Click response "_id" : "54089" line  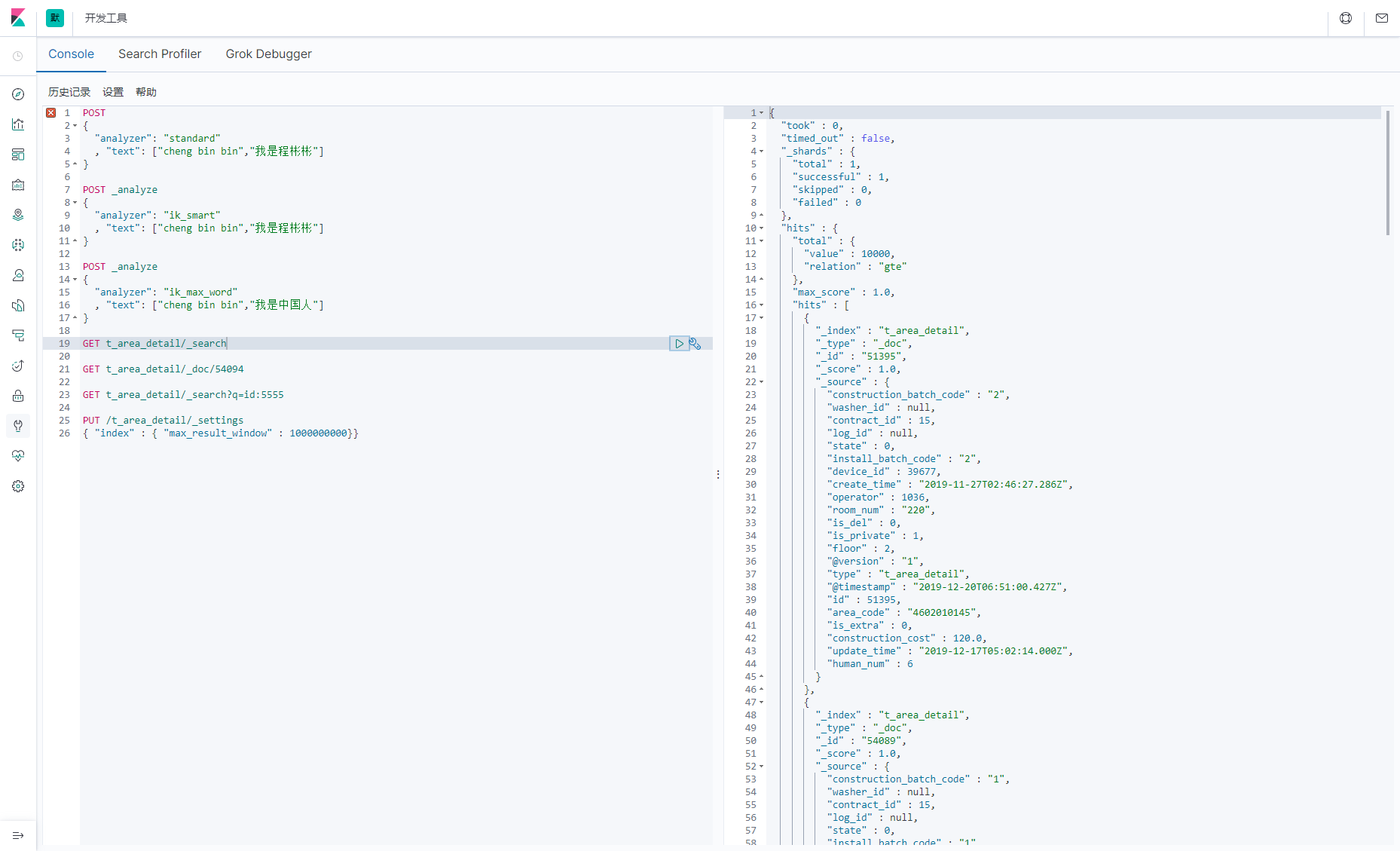click(861, 741)
